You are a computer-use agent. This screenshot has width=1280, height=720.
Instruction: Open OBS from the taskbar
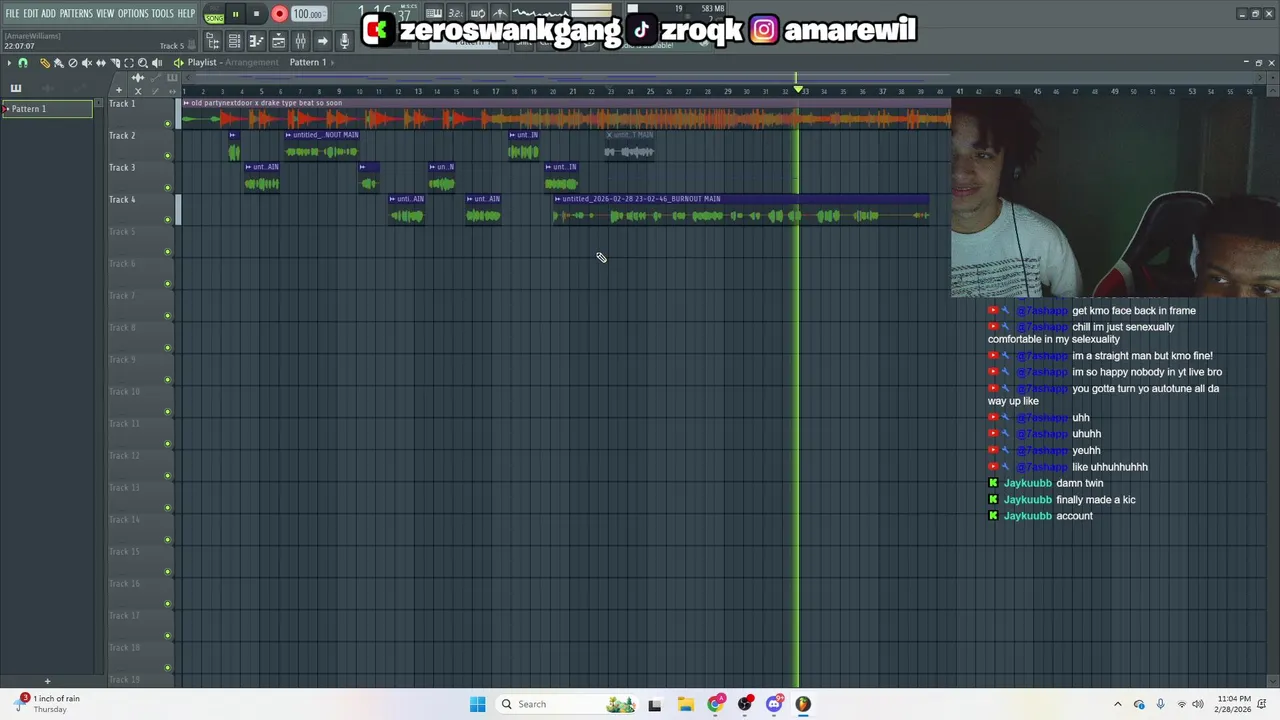pos(745,704)
